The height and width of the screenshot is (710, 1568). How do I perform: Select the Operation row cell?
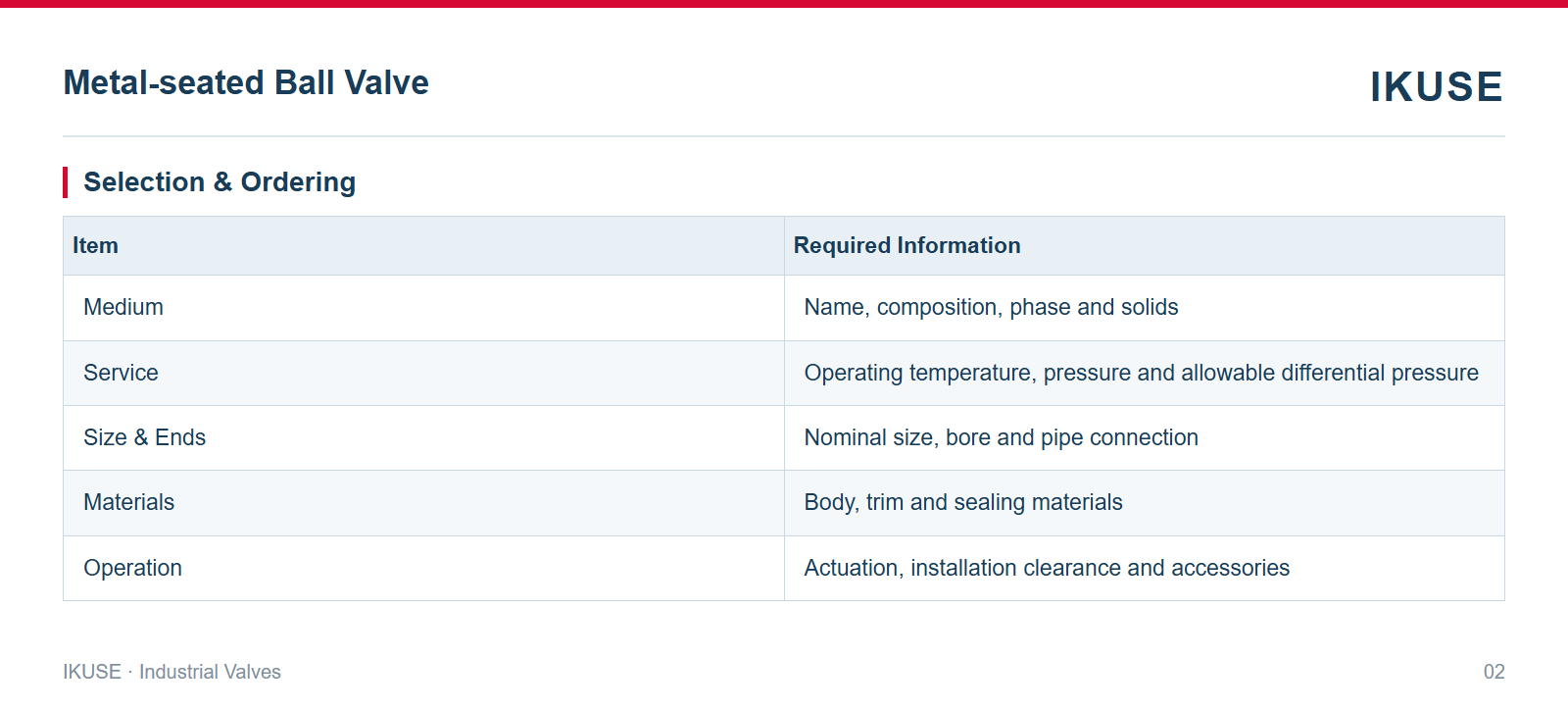423,569
